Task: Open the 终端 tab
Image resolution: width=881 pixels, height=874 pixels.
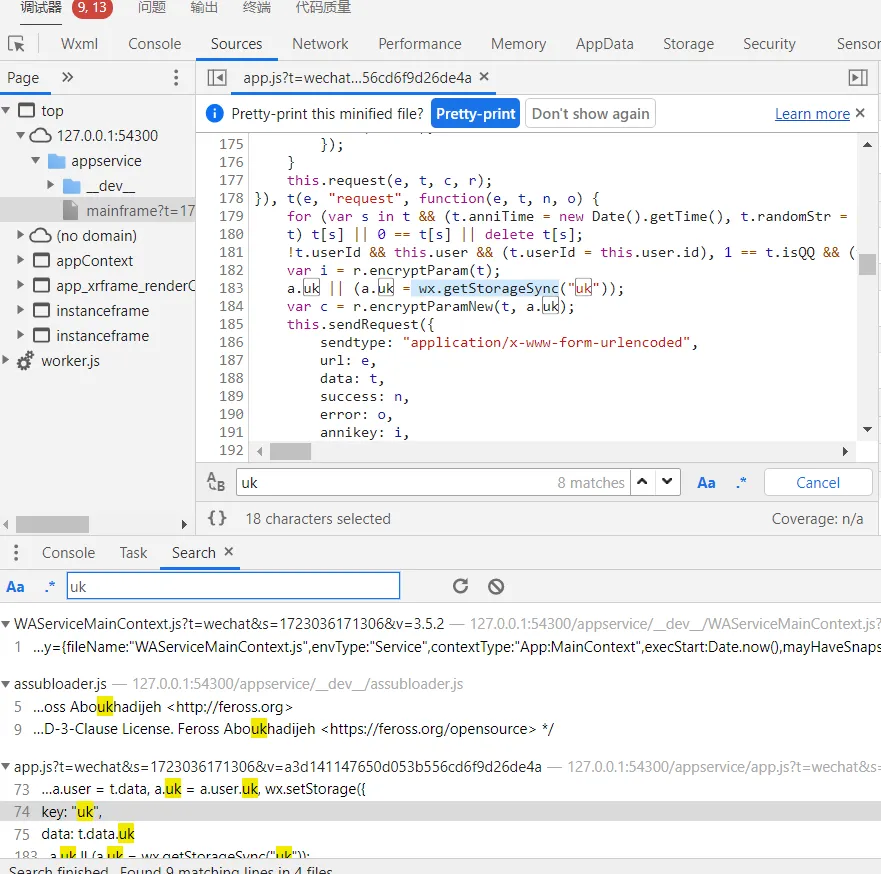Action: pos(257,7)
